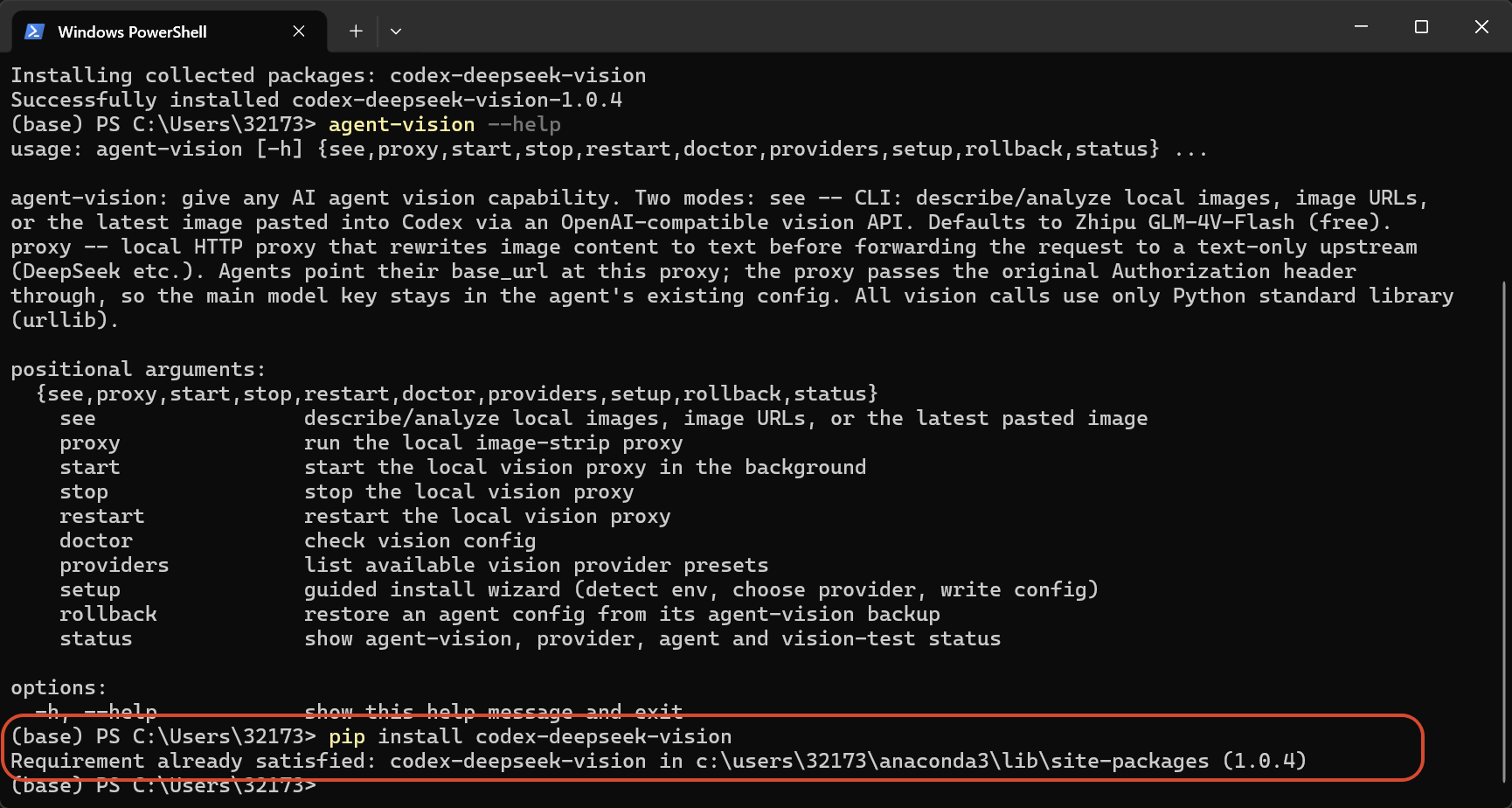Click 'restore an agent config from its agent-vision backup'

point(622,614)
